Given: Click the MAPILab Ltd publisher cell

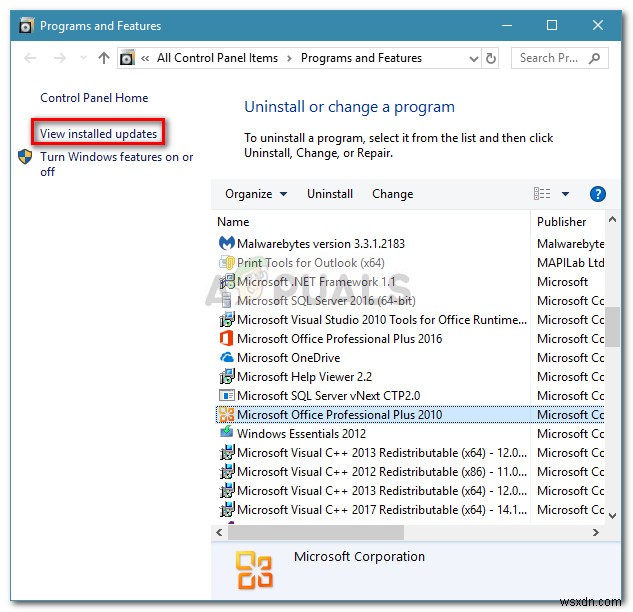Looking at the screenshot, I should pos(570,263).
